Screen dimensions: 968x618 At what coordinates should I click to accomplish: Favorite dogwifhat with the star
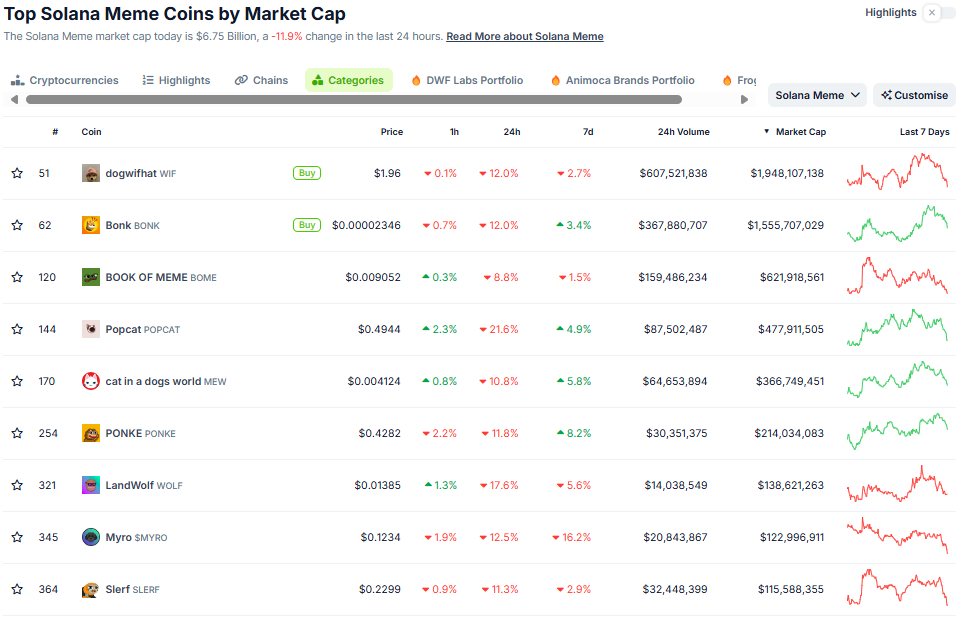click(x=17, y=173)
